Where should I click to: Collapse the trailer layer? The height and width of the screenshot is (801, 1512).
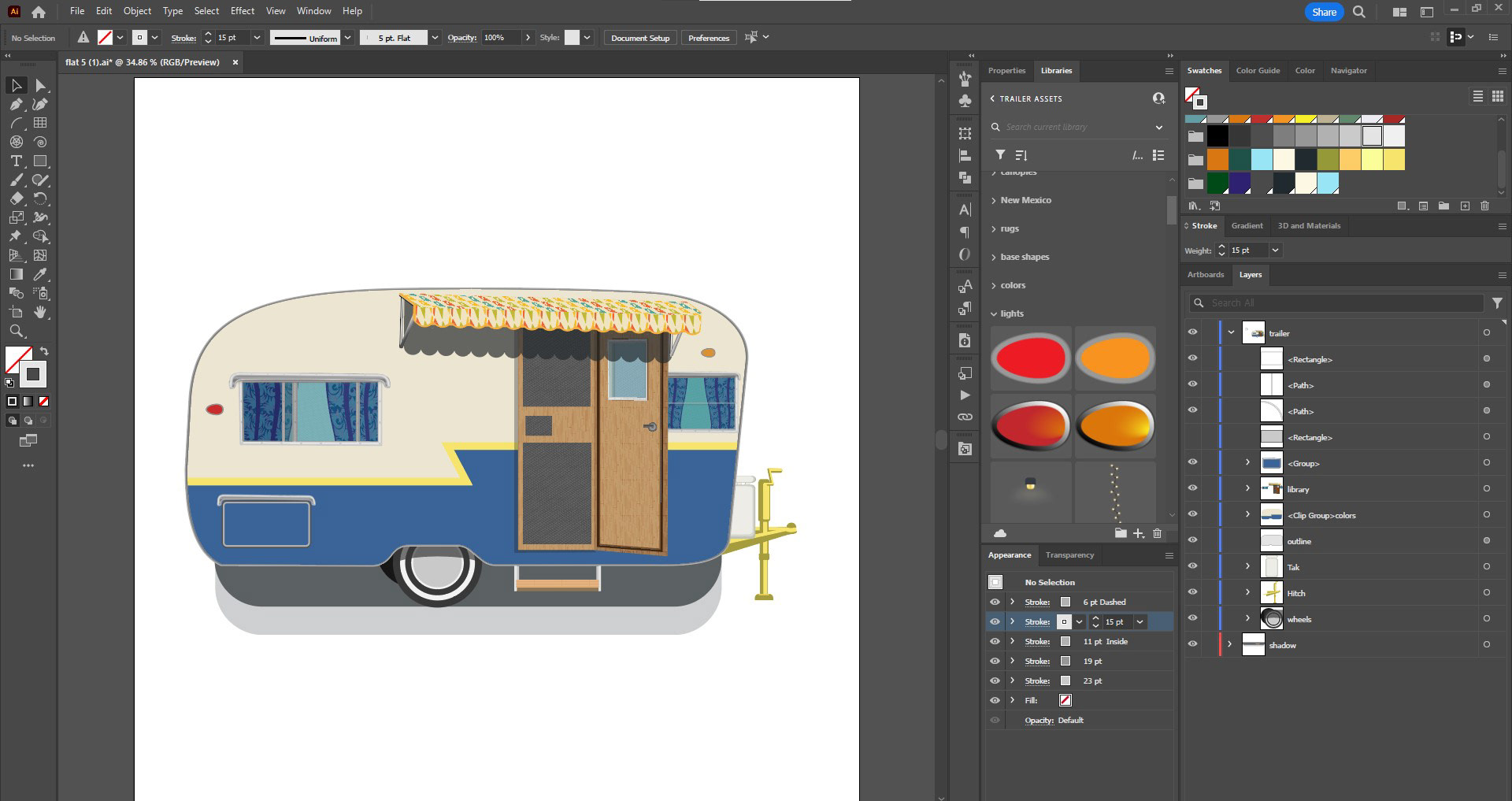[x=1232, y=332]
